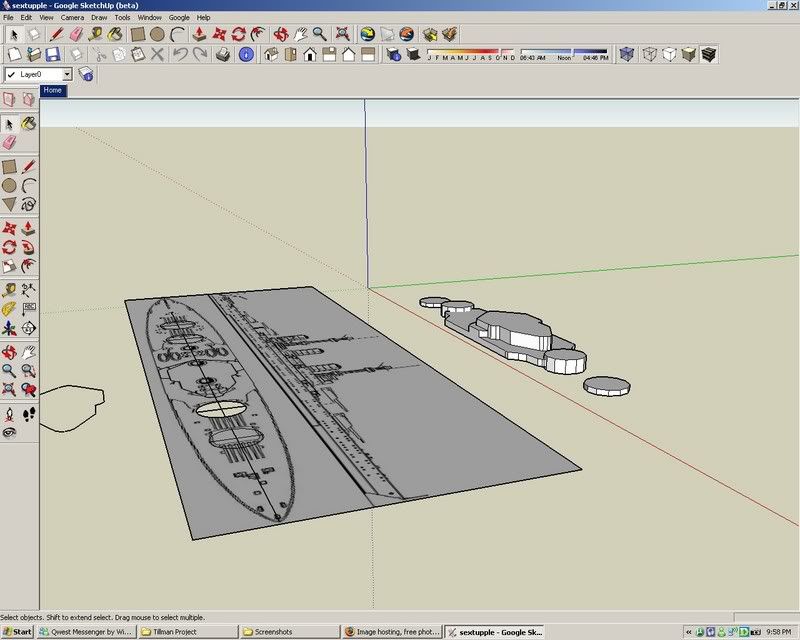Click the Google Earth globe icon

tap(367, 35)
